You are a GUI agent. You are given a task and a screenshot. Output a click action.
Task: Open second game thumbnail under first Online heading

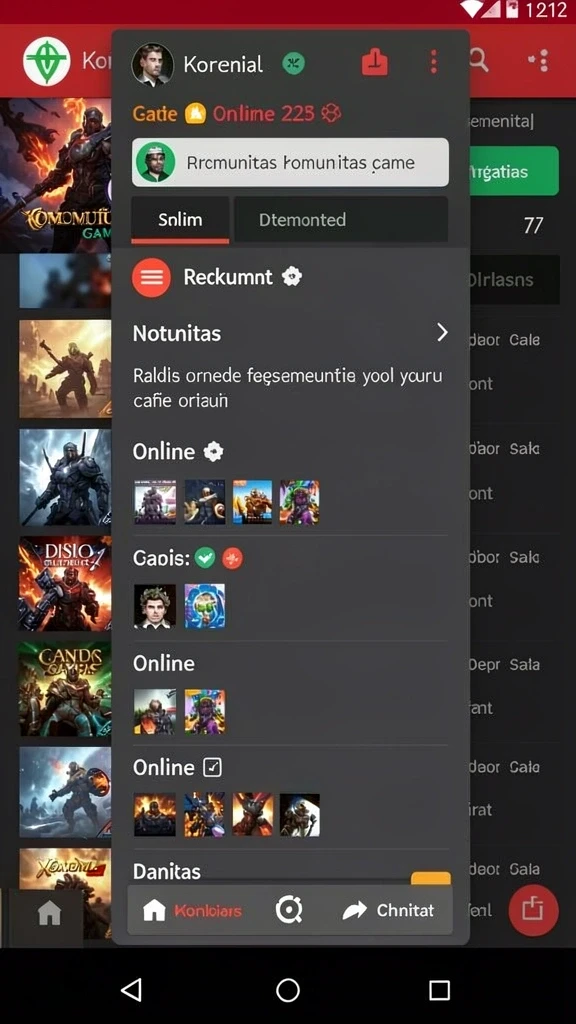(204, 502)
